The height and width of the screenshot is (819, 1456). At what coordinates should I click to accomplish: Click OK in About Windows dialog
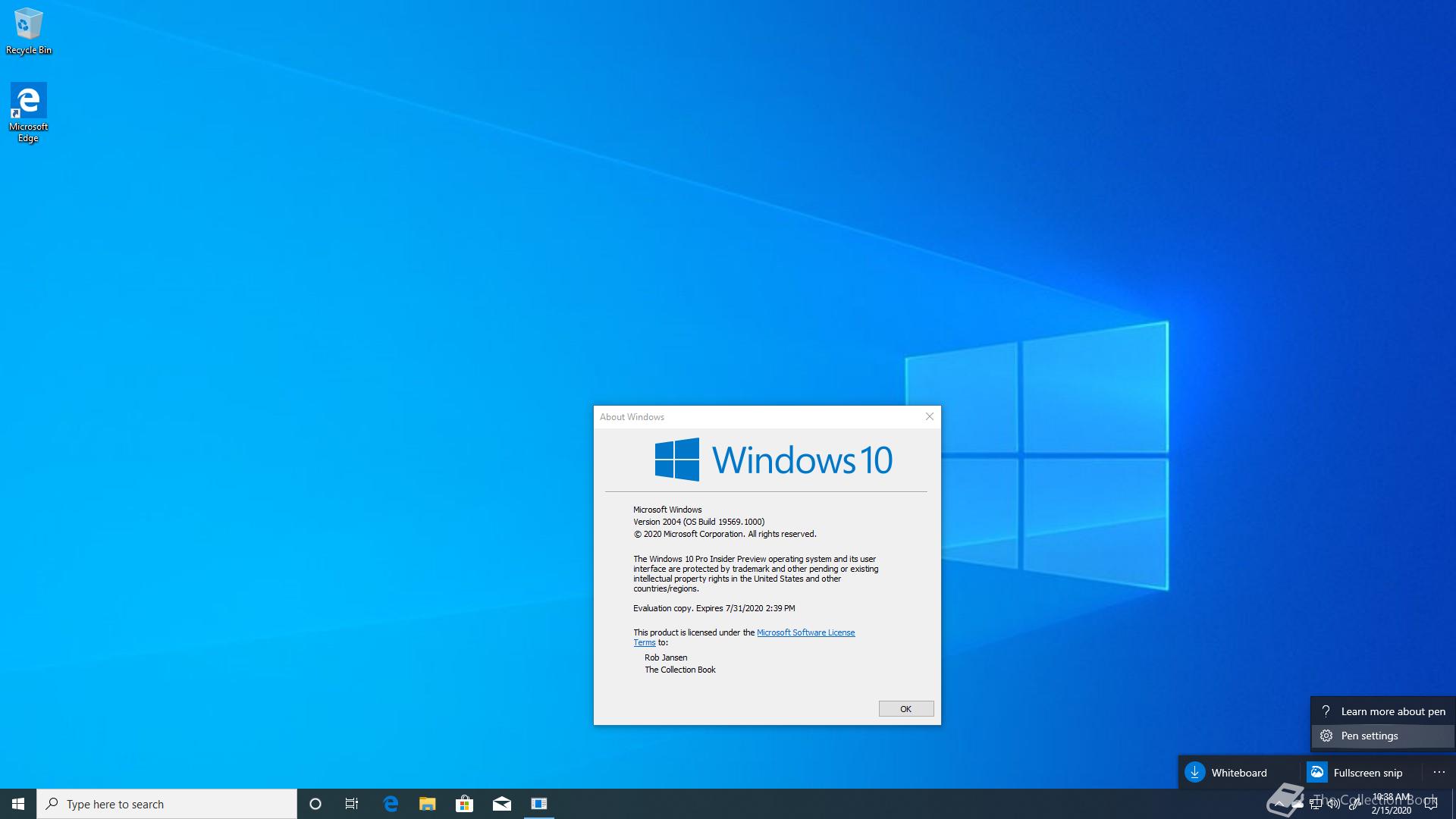(x=905, y=708)
